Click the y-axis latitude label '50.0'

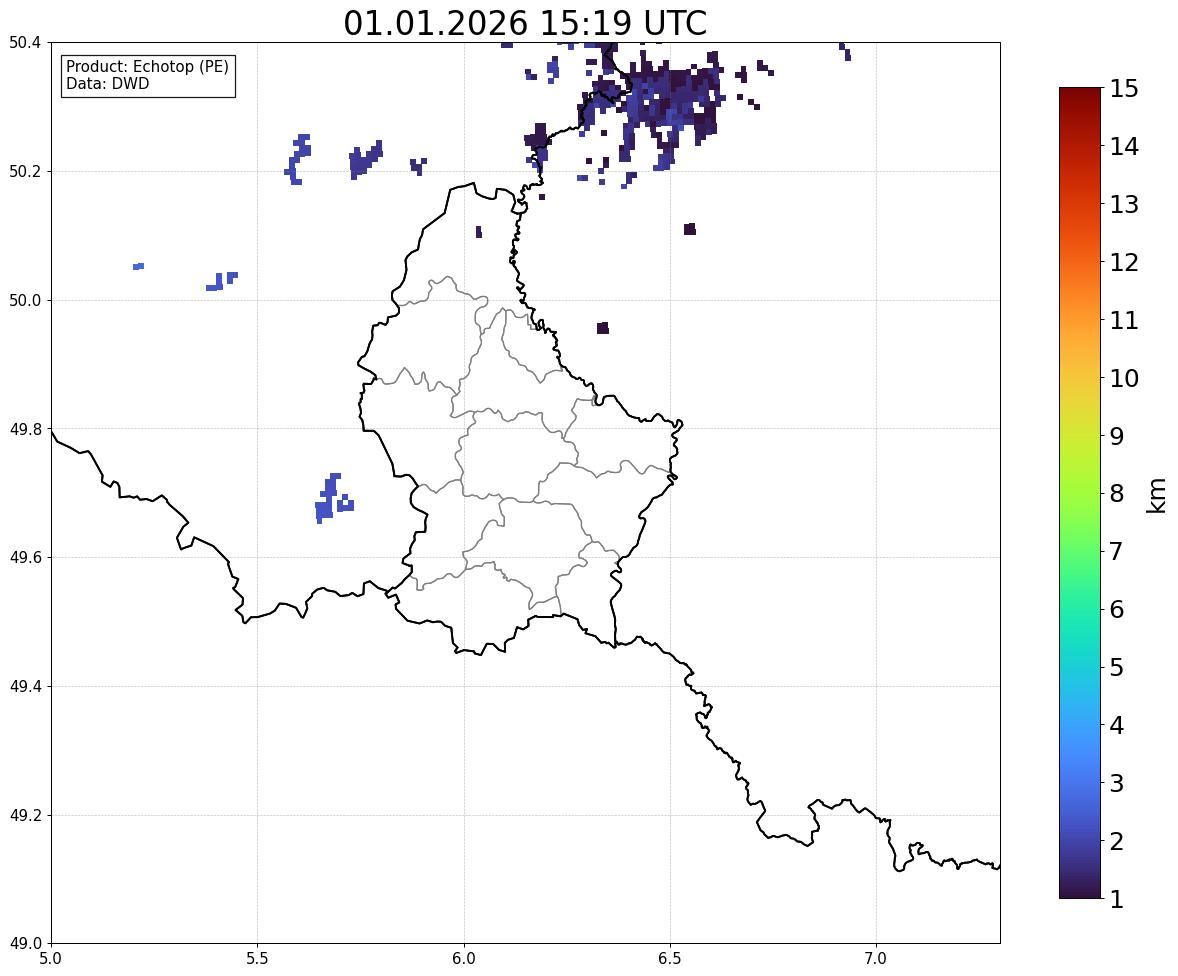coord(25,301)
